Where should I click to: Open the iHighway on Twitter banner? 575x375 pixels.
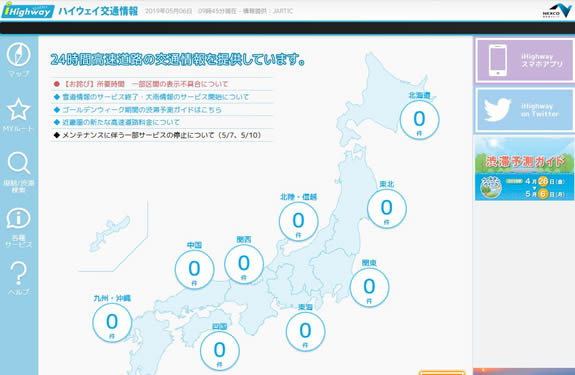524,110
